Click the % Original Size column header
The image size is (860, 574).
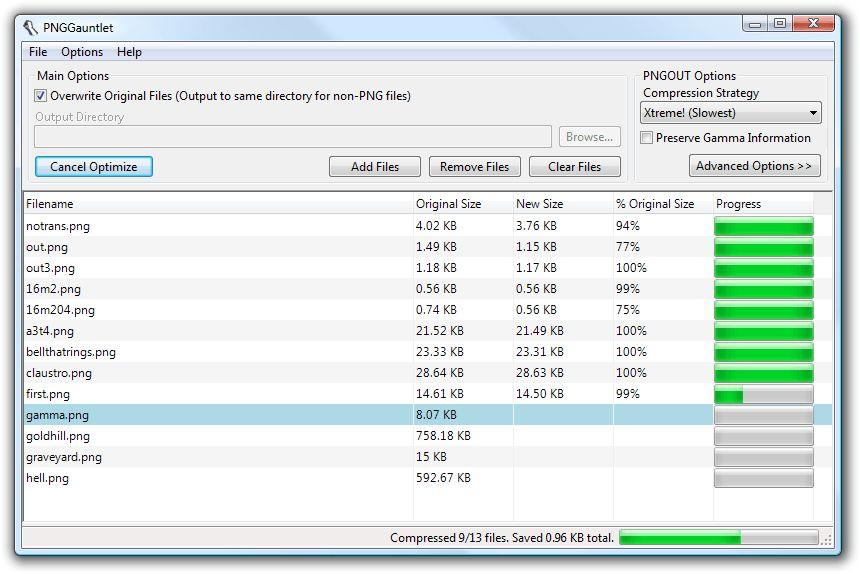tap(663, 204)
